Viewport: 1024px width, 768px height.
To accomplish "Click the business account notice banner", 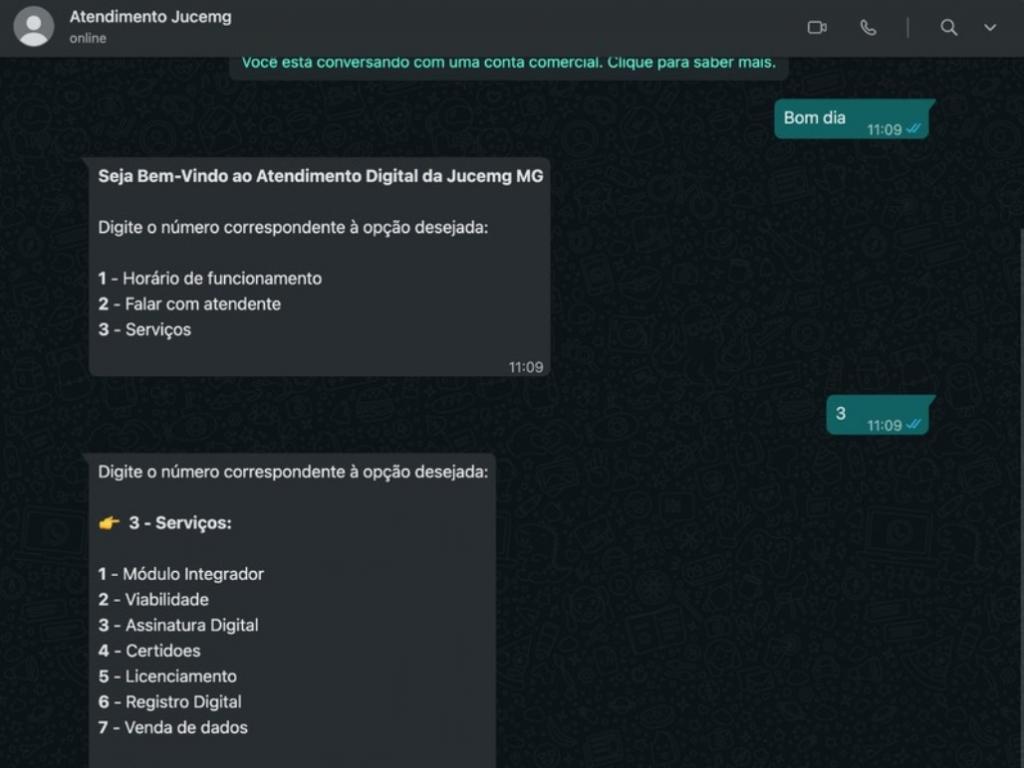I will [509, 64].
